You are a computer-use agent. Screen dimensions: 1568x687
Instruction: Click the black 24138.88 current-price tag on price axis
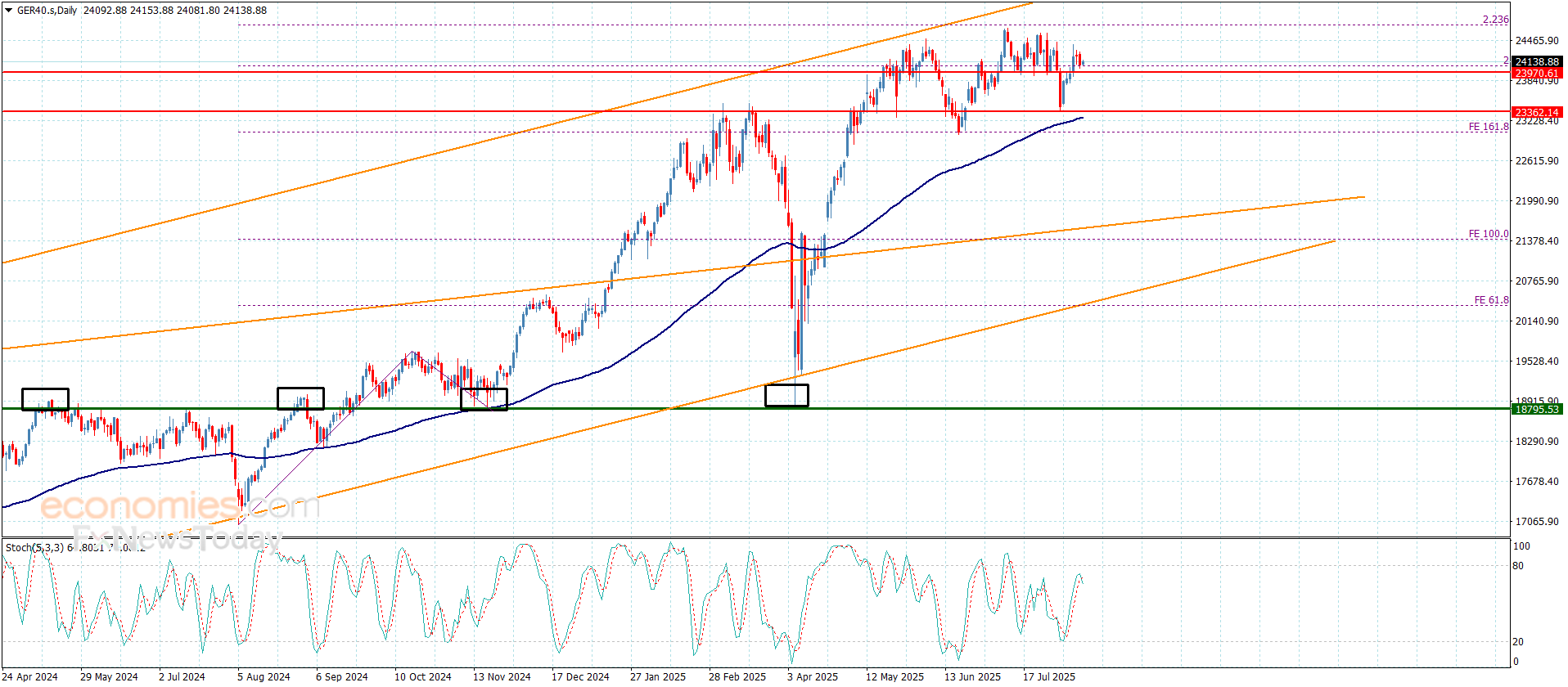click(1537, 62)
